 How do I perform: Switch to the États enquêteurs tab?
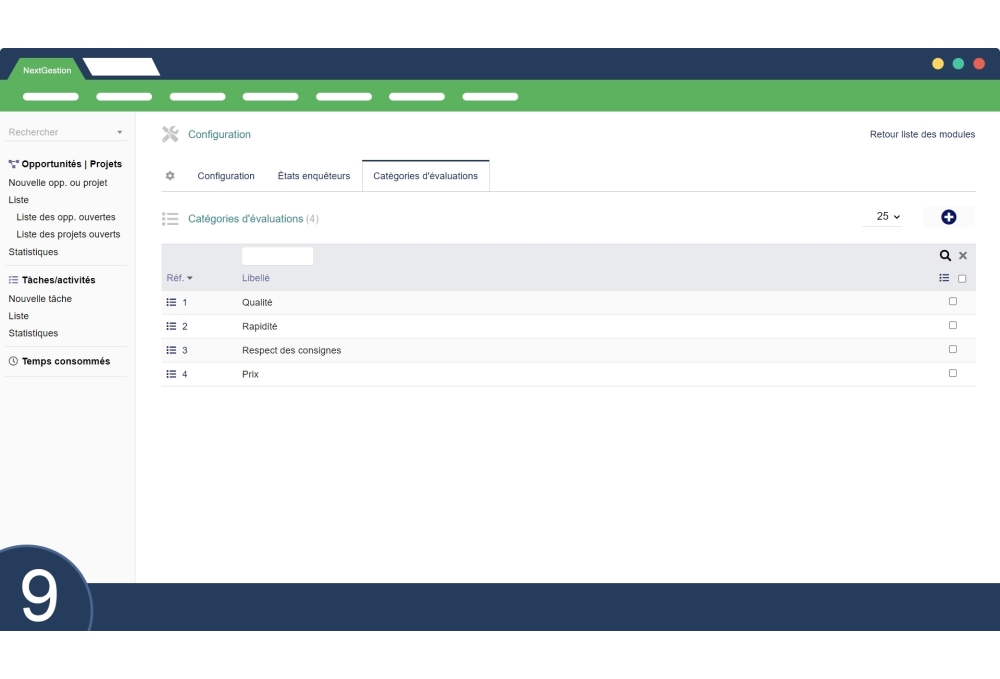(x=313, y=176)
